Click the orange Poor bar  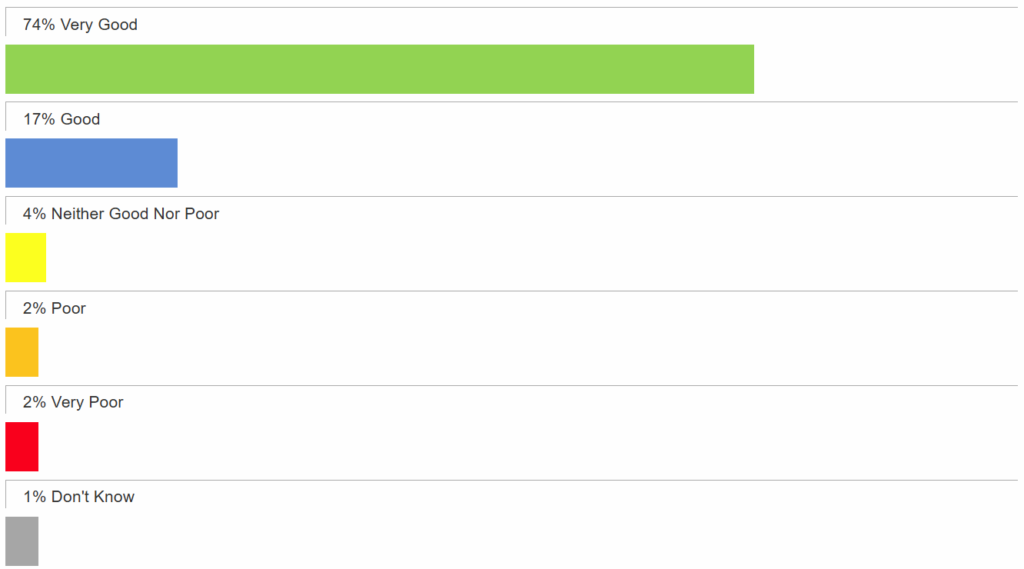coord(22,352)
